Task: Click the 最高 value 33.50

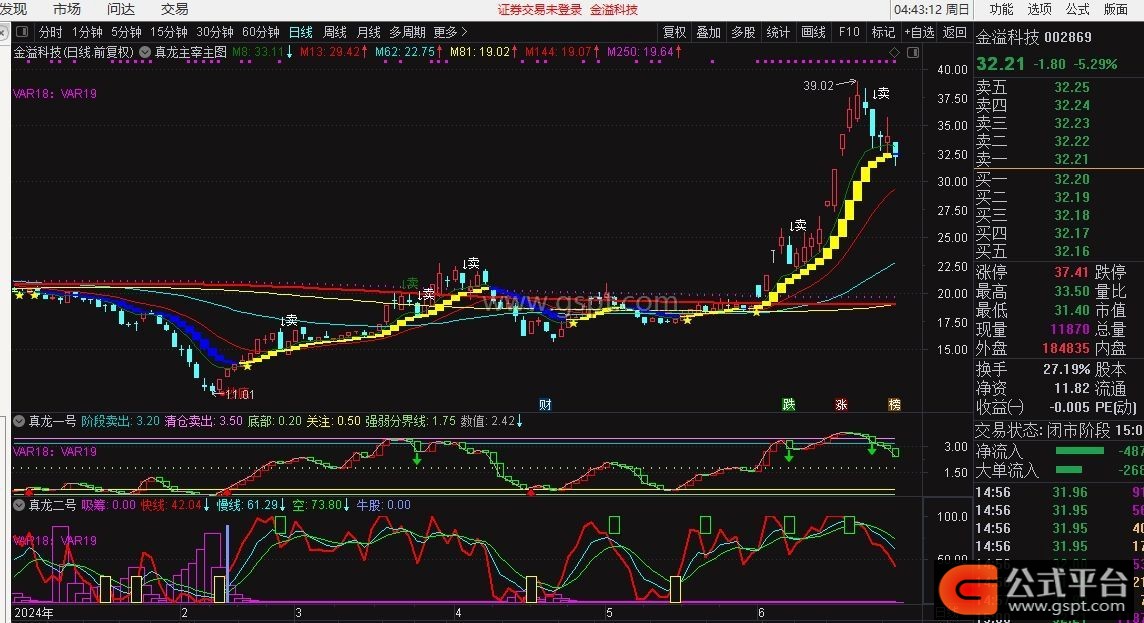Action: click(1071, 291)
